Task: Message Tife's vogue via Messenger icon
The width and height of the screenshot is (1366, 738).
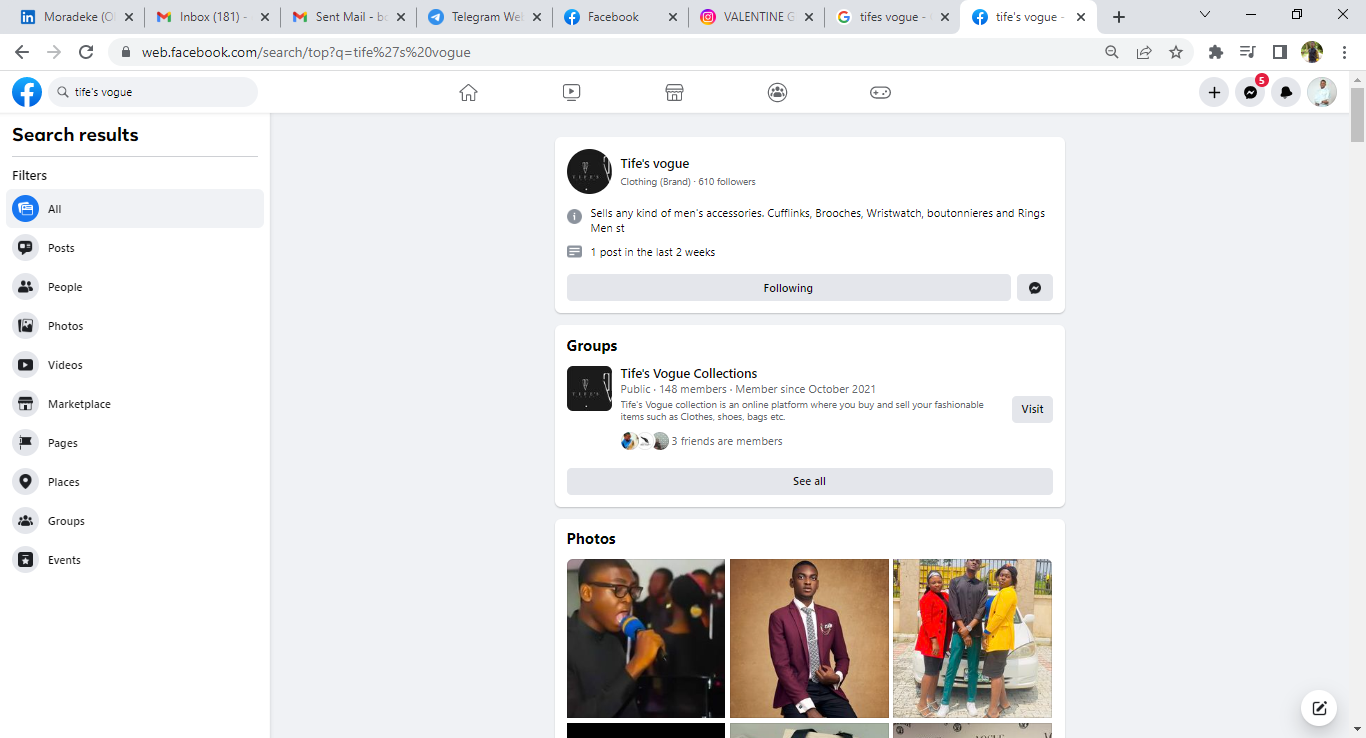Action: click(x=1035, y=288)
